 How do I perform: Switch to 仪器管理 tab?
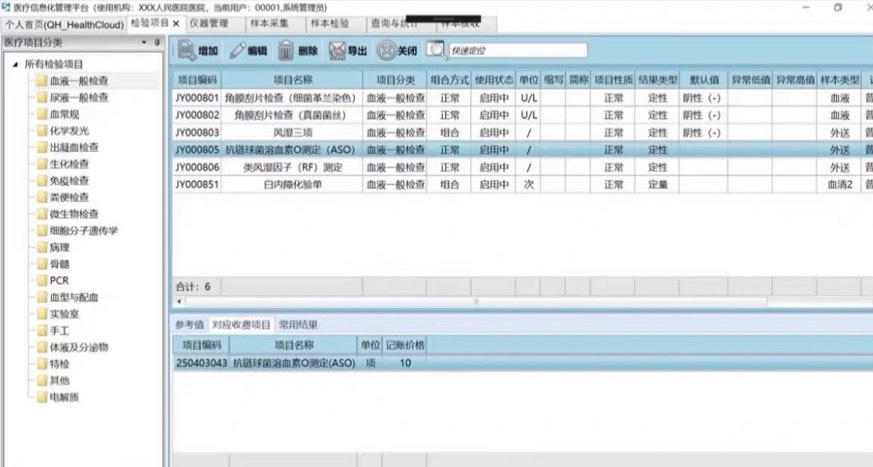(x=209, y=23)
